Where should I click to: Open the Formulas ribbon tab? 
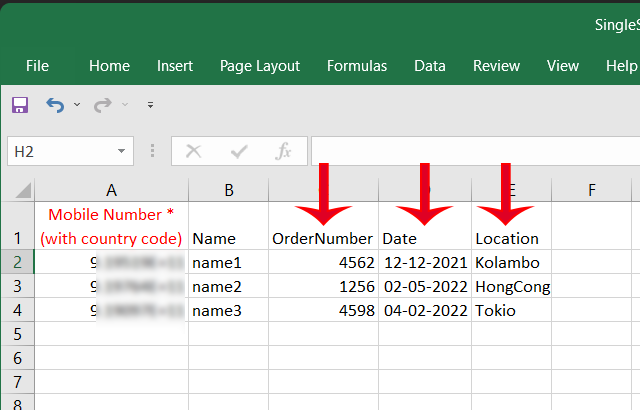(357, 66)
